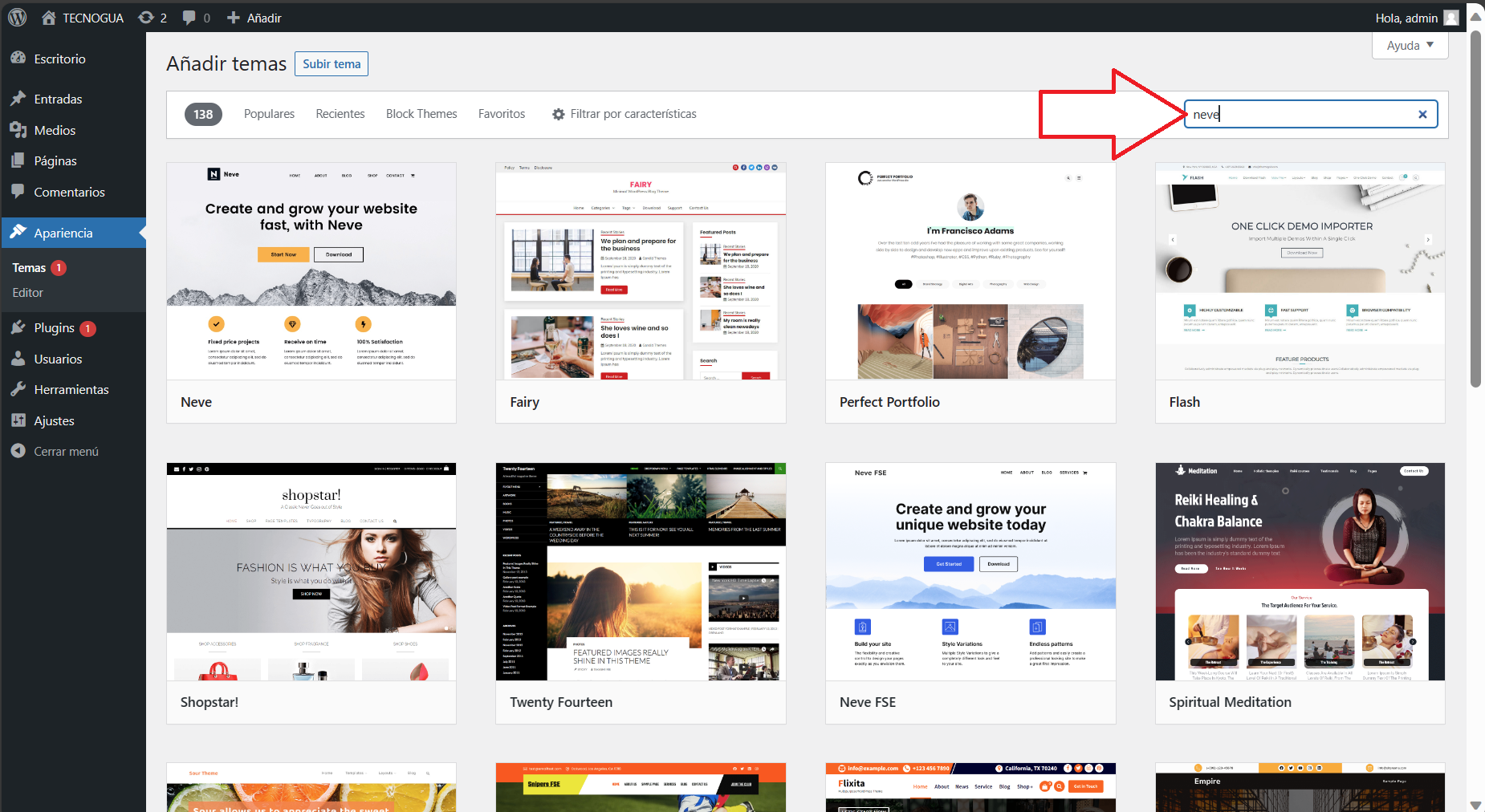
Task: Click the Neve theme name label
Action: click(197, 402)
